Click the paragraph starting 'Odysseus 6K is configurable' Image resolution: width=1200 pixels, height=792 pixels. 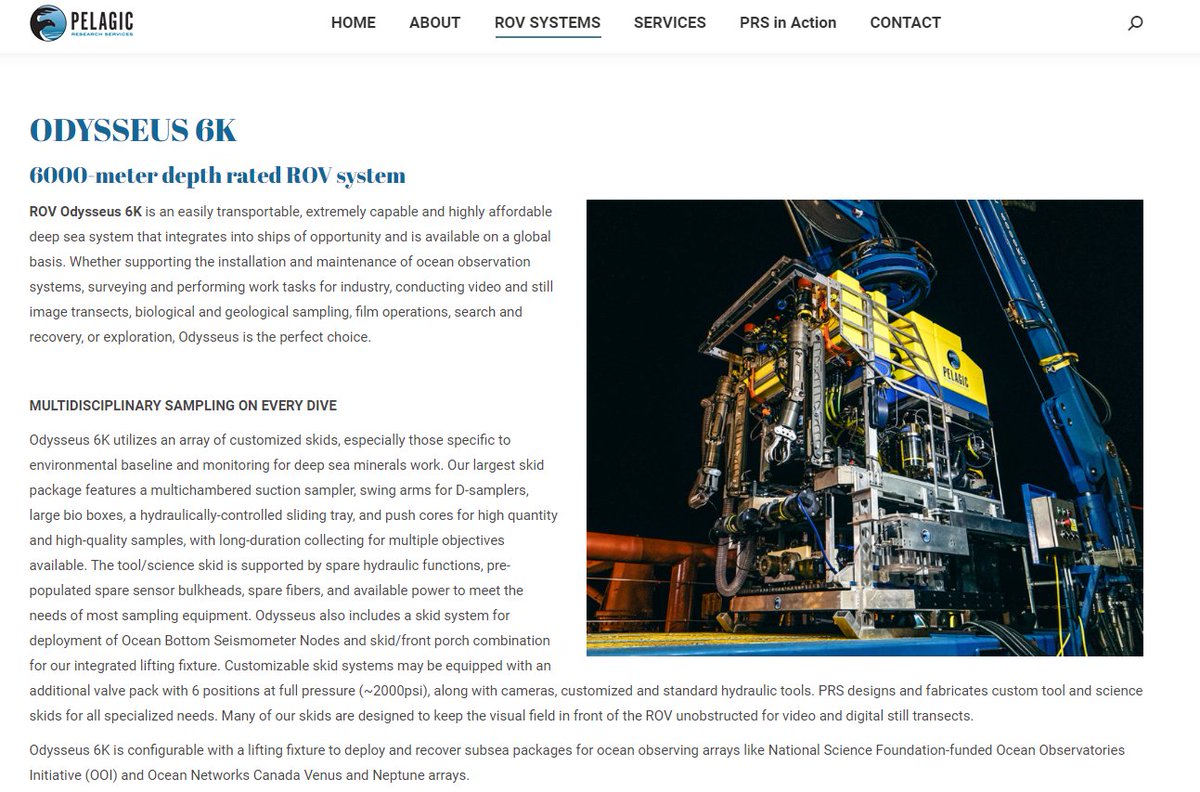tap(577, 762)
